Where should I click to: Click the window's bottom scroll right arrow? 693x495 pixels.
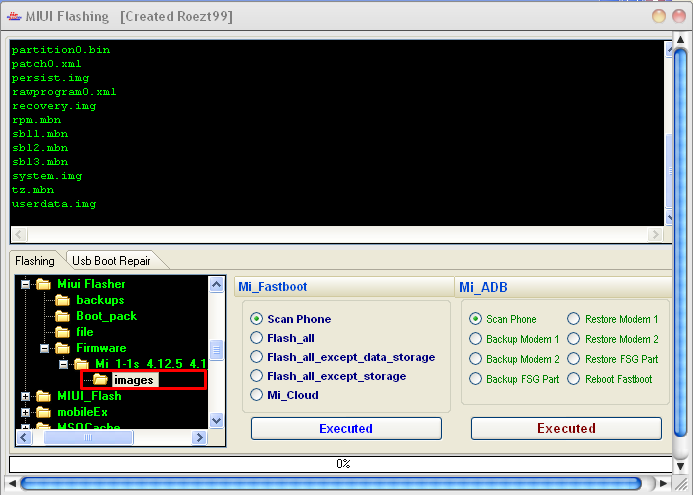tap(663, 484)
